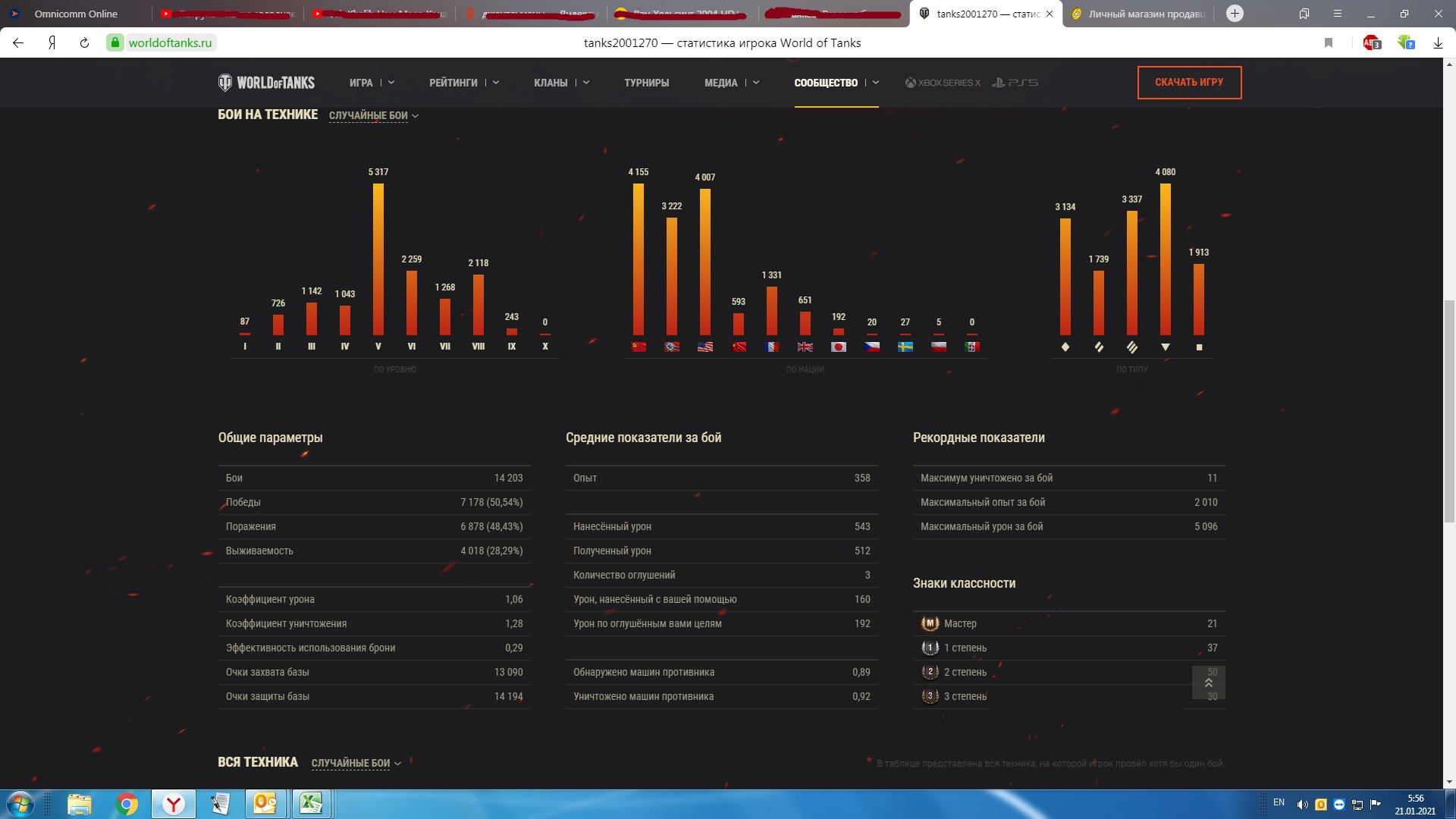
Task: Click the 2nd degree badge icon
Action: pos(930,672)
